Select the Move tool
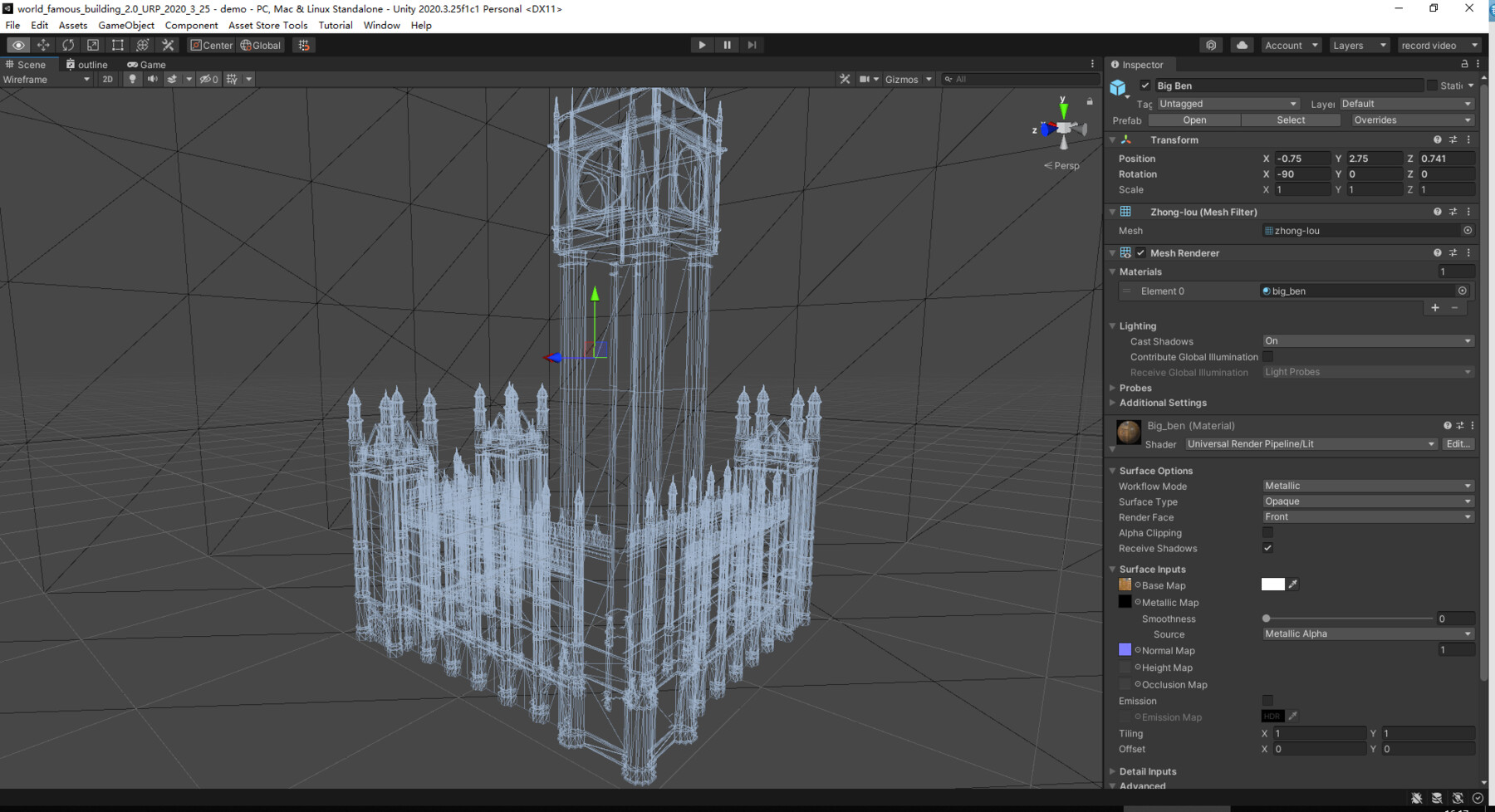The height and width of the screenshot is (812, 1495). tap(43, 45)
